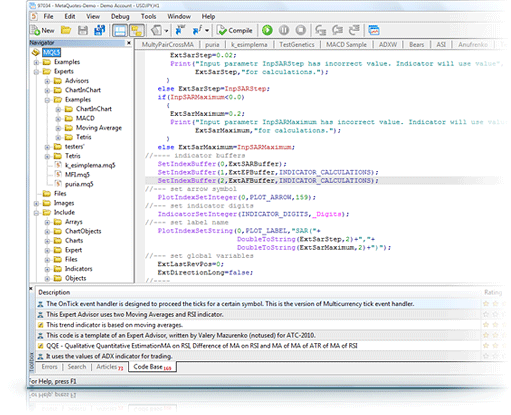
Task: Click the Save floppy disk icon
Action: coord(83,30)
